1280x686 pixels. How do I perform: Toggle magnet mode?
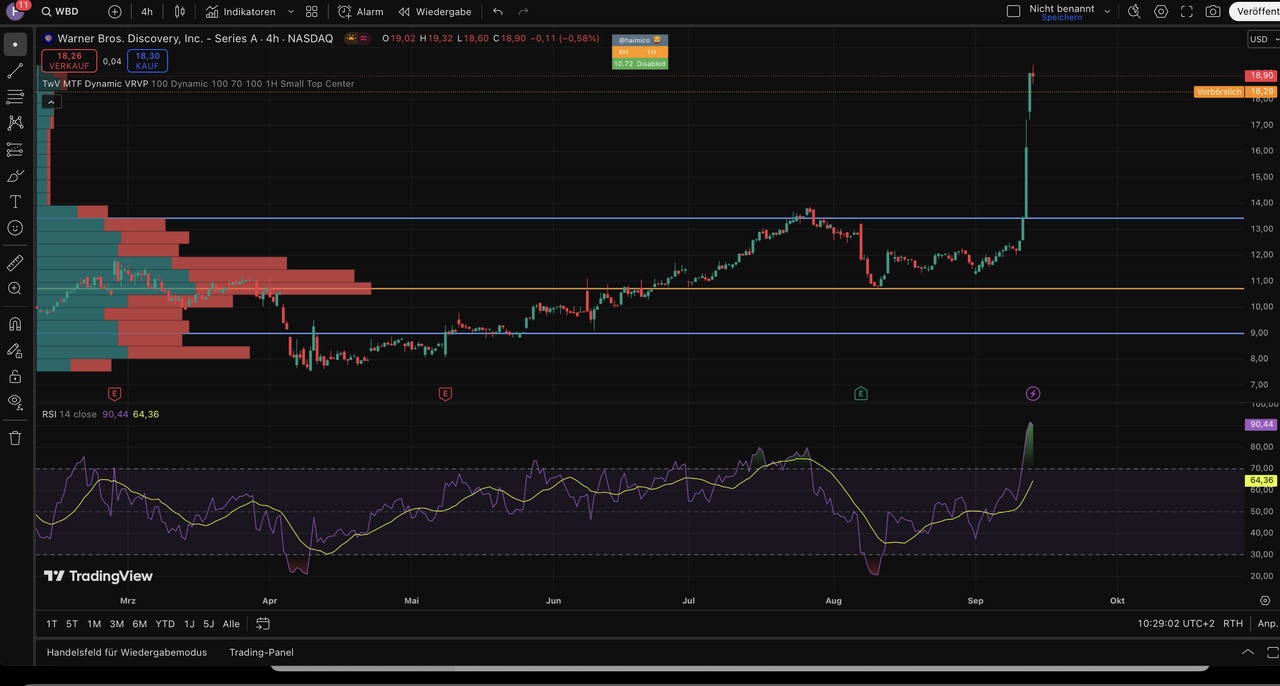(x=15, y=324)
